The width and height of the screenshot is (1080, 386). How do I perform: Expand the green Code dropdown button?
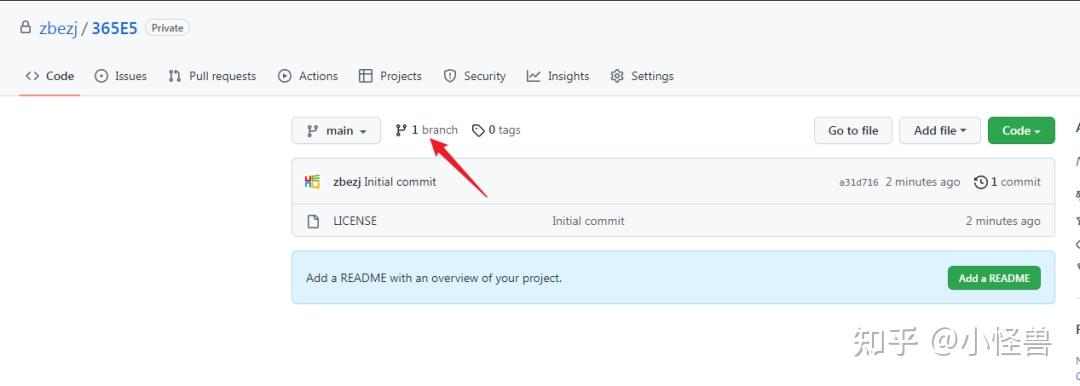1021,130
